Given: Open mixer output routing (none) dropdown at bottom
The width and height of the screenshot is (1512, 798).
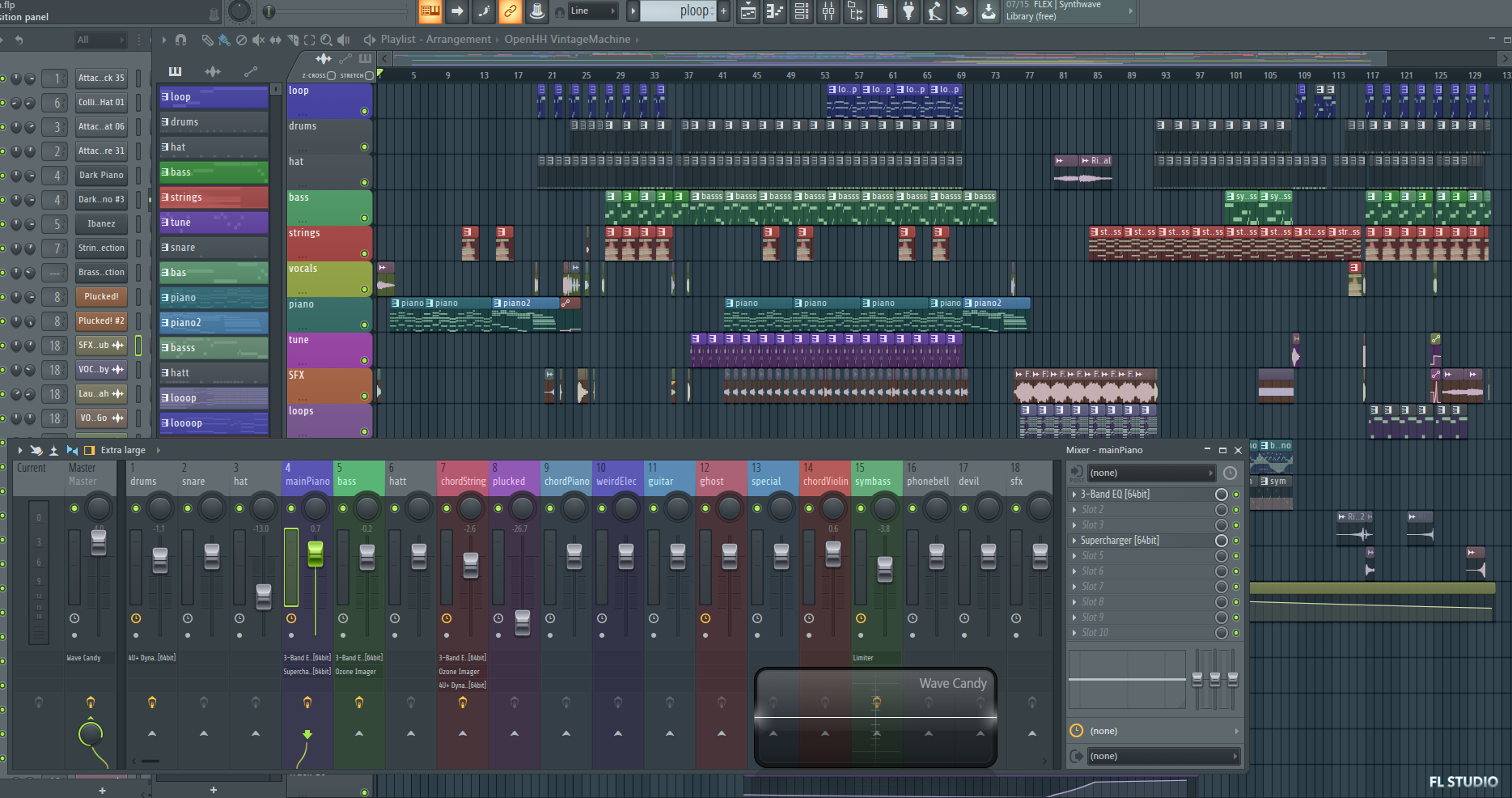Looking at the screenshot, I should coord(1163,756).
